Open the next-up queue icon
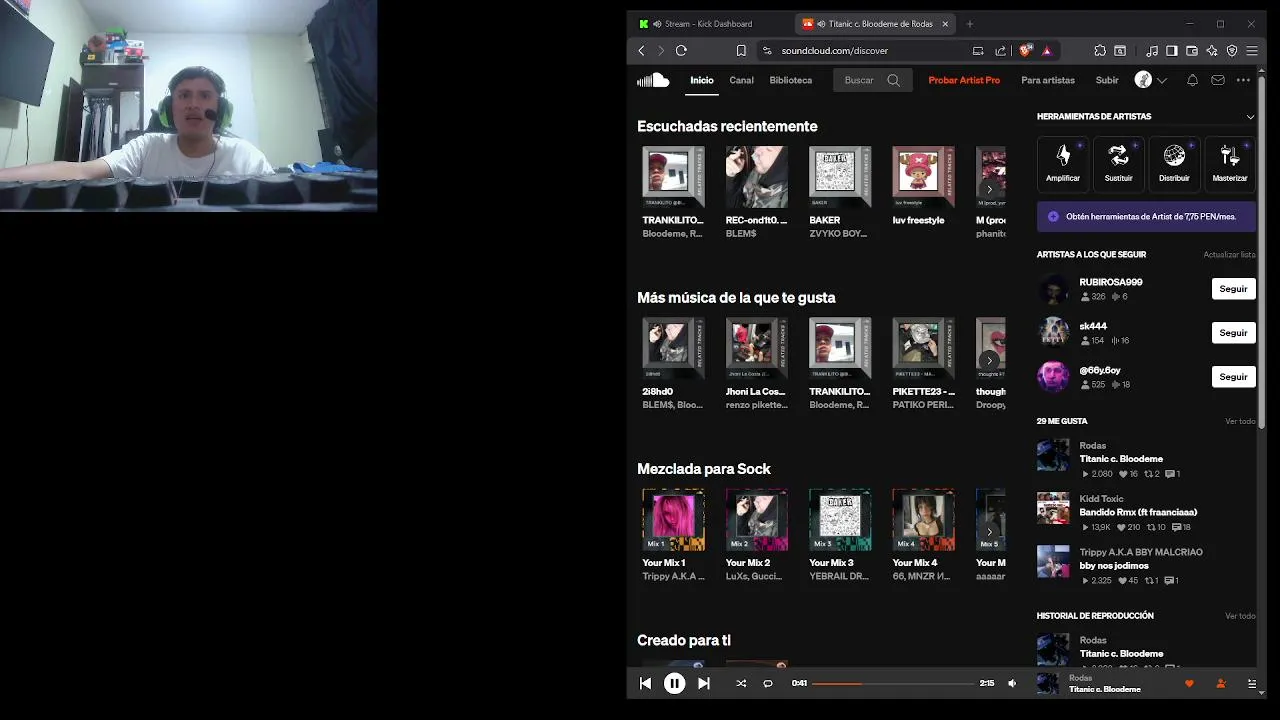Image resolution: width=1280 pixels, height=720 pixels. 1251,683
